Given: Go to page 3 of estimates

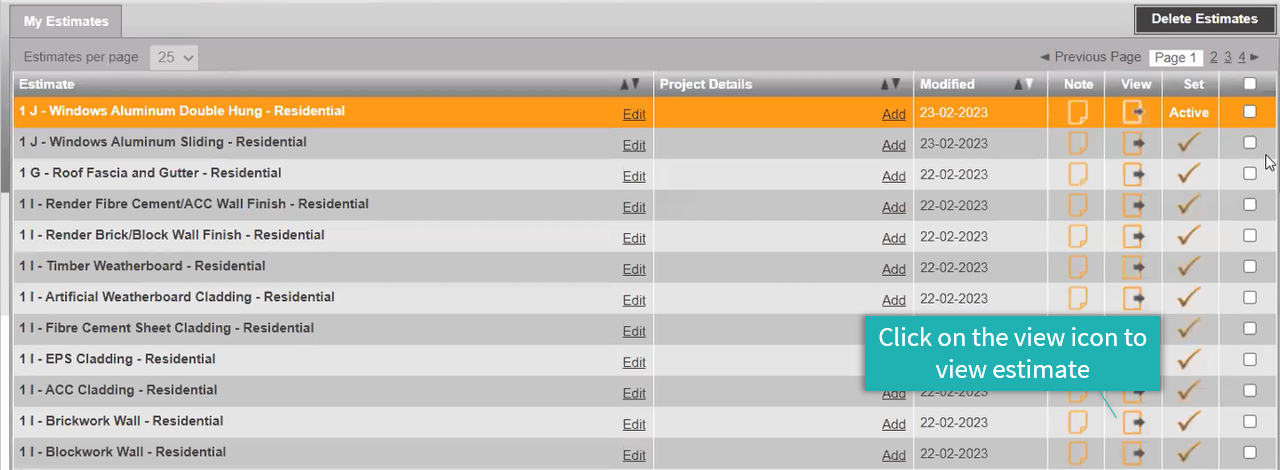Looking at the screenshot, I should click(1228, 57).
